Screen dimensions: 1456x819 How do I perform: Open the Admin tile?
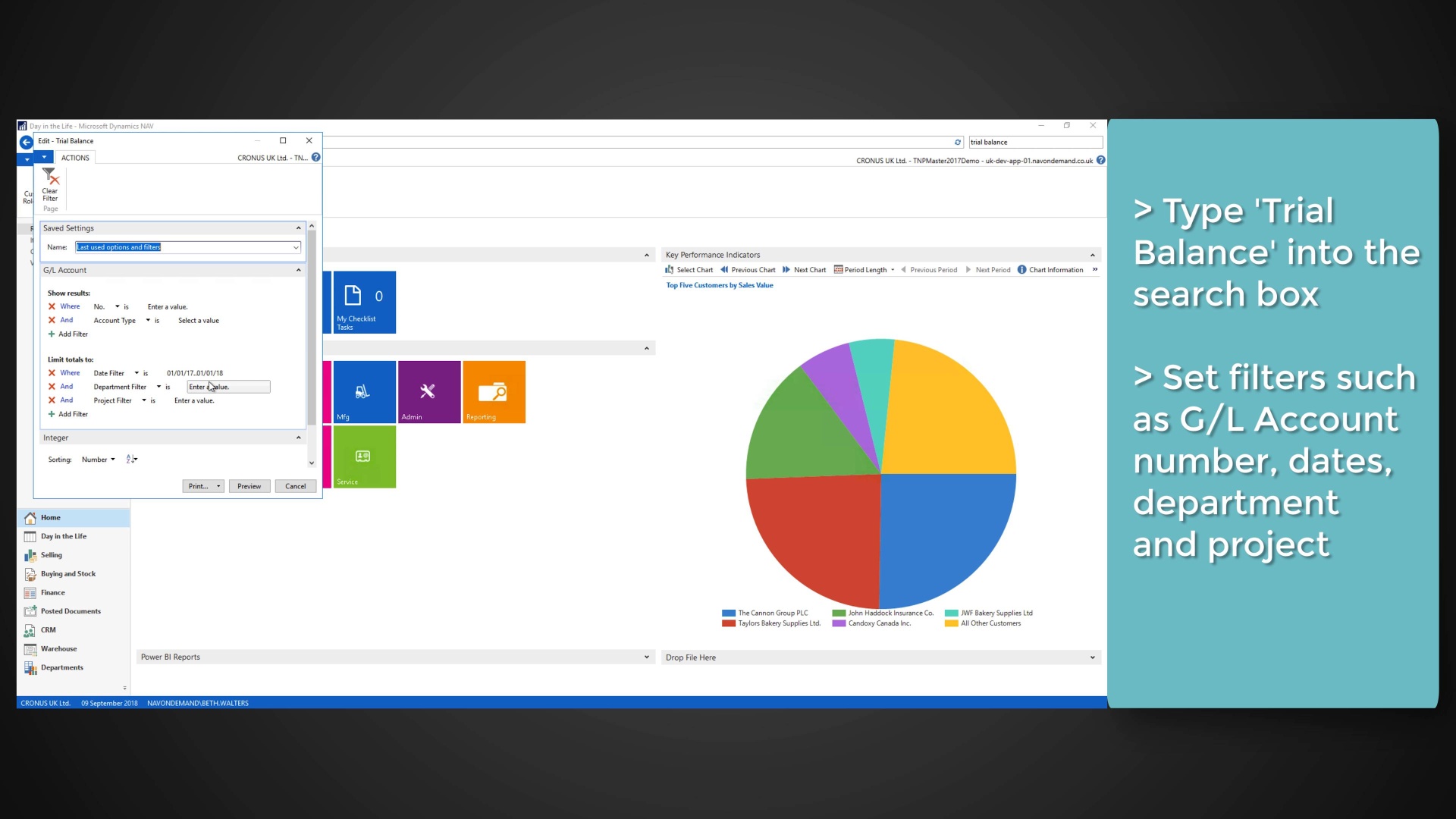(428, 391)
